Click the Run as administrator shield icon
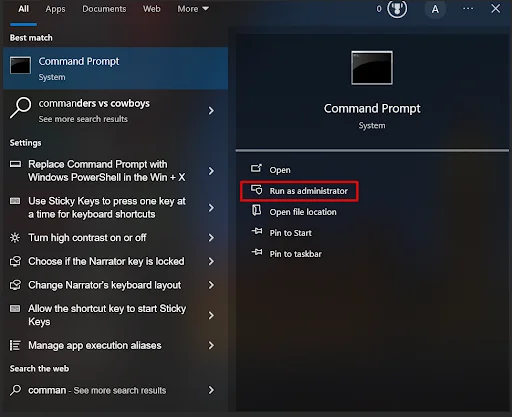The image size is (512, 417). 257,190
